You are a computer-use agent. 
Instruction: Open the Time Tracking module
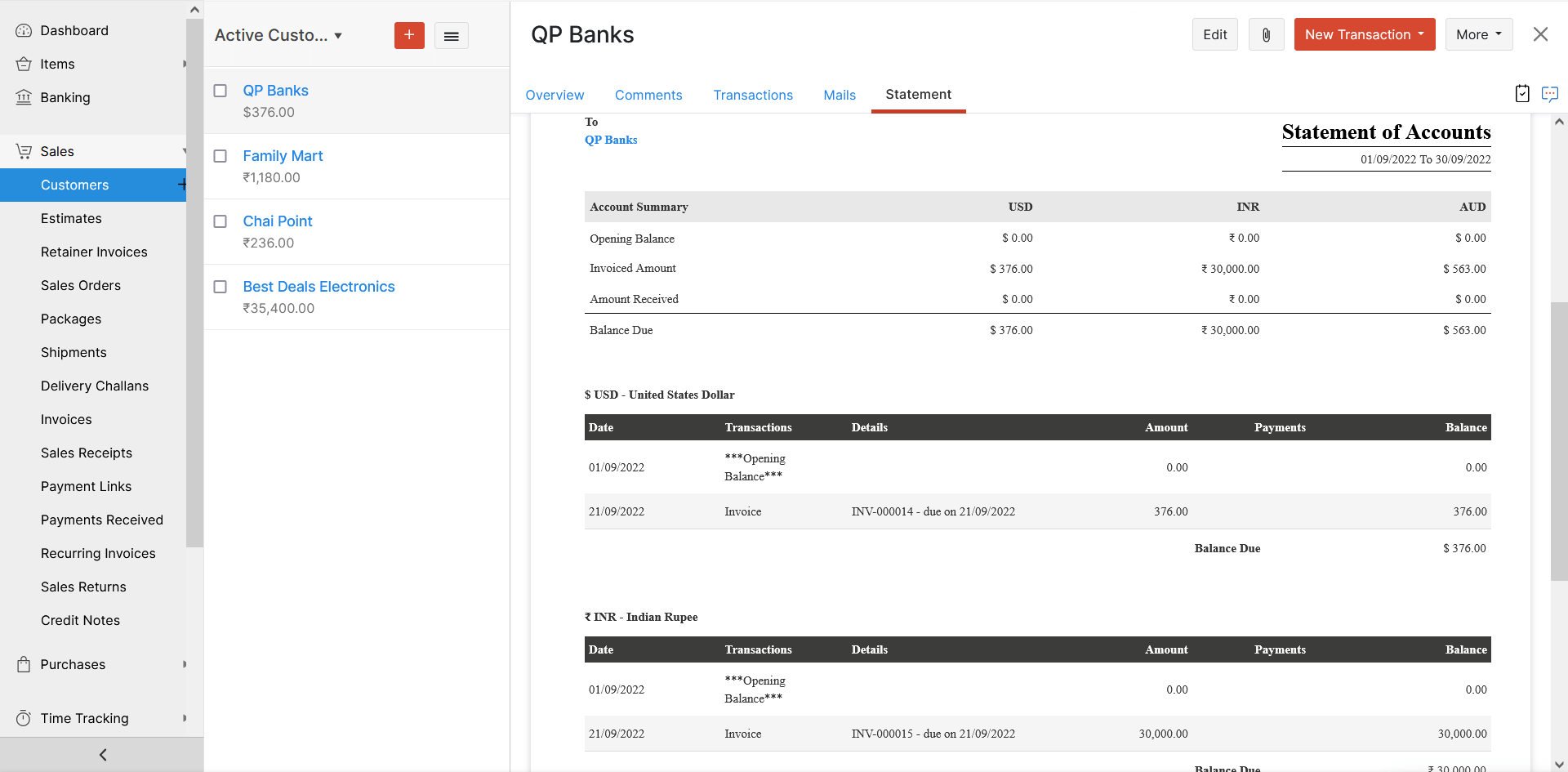pos(85,718)
